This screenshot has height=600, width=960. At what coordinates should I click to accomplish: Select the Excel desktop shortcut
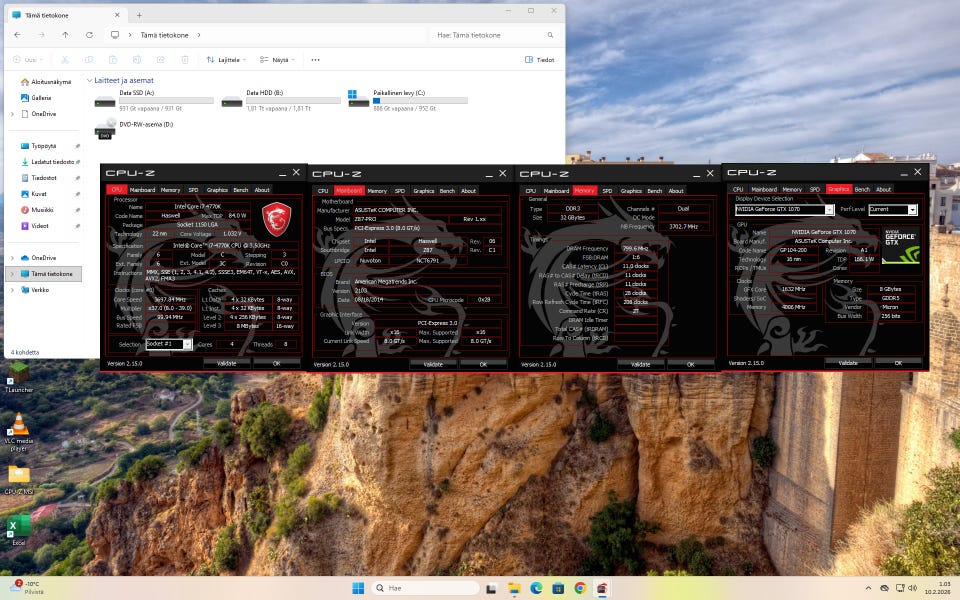(18, 530)
